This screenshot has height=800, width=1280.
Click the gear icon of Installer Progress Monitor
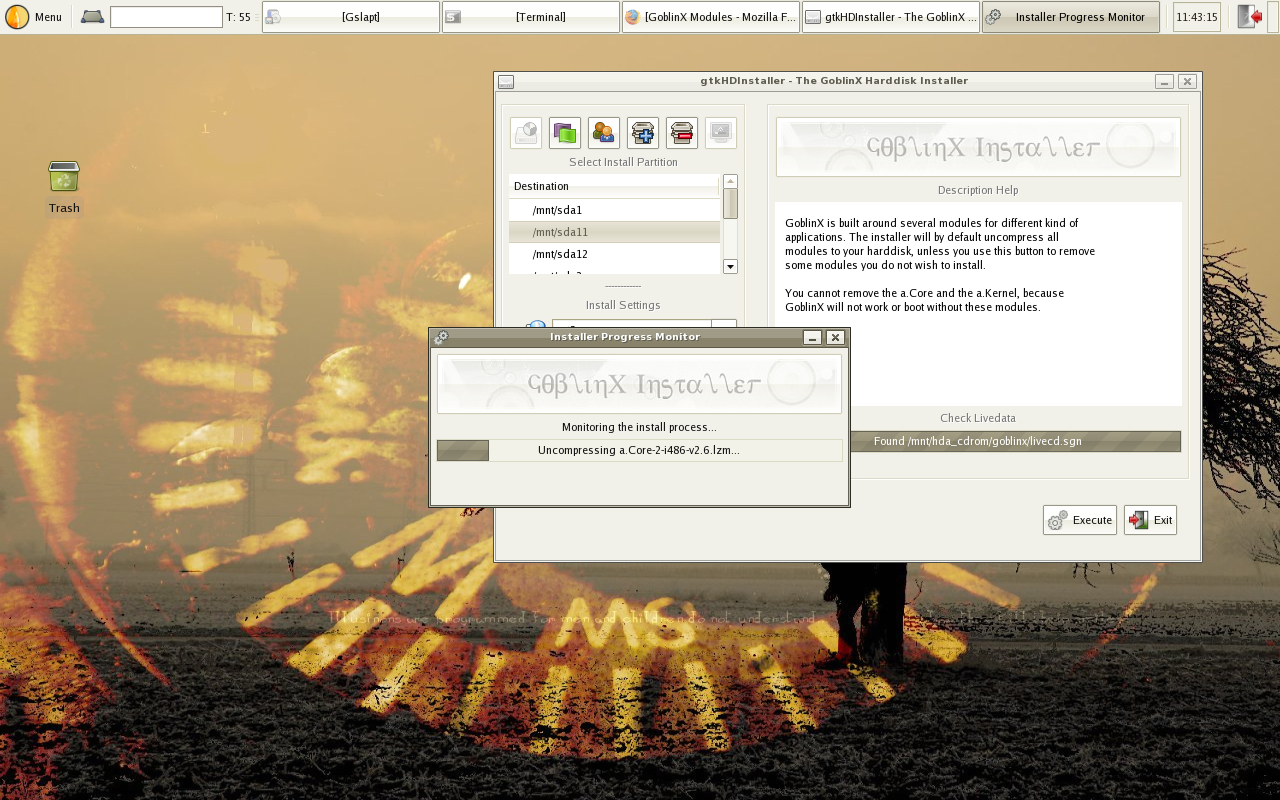pyautogui.click(x=441, y=337)
